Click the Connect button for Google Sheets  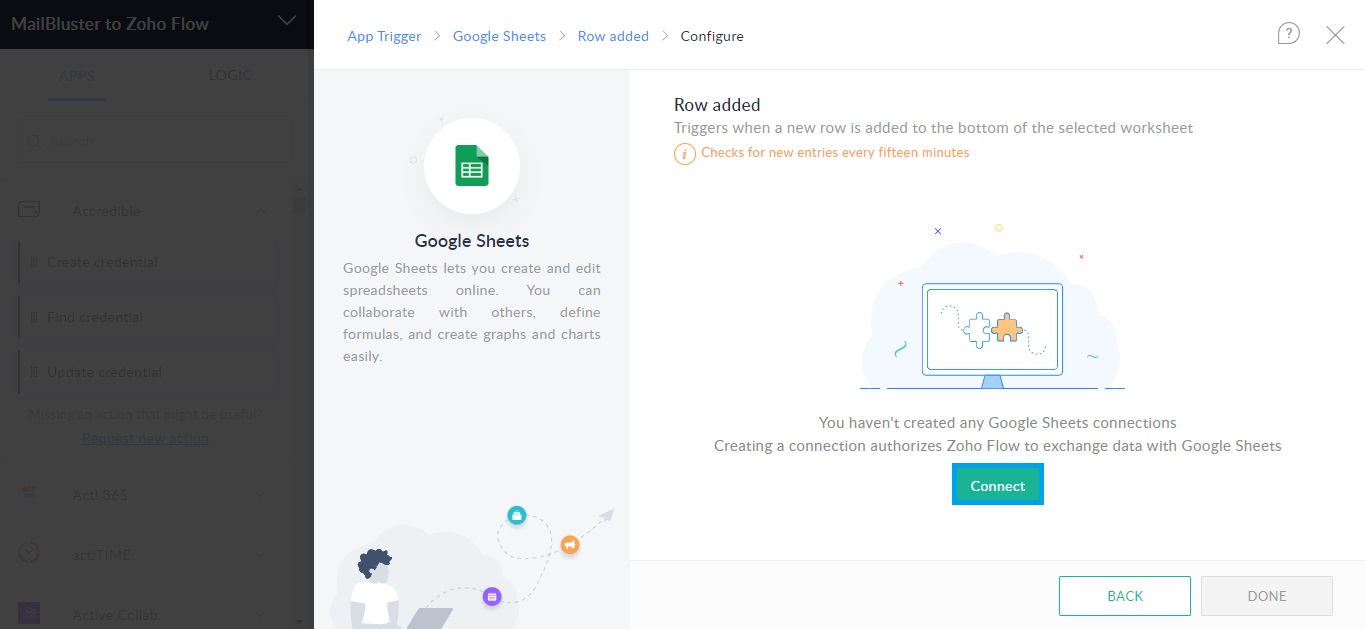[x=997, y=484]
